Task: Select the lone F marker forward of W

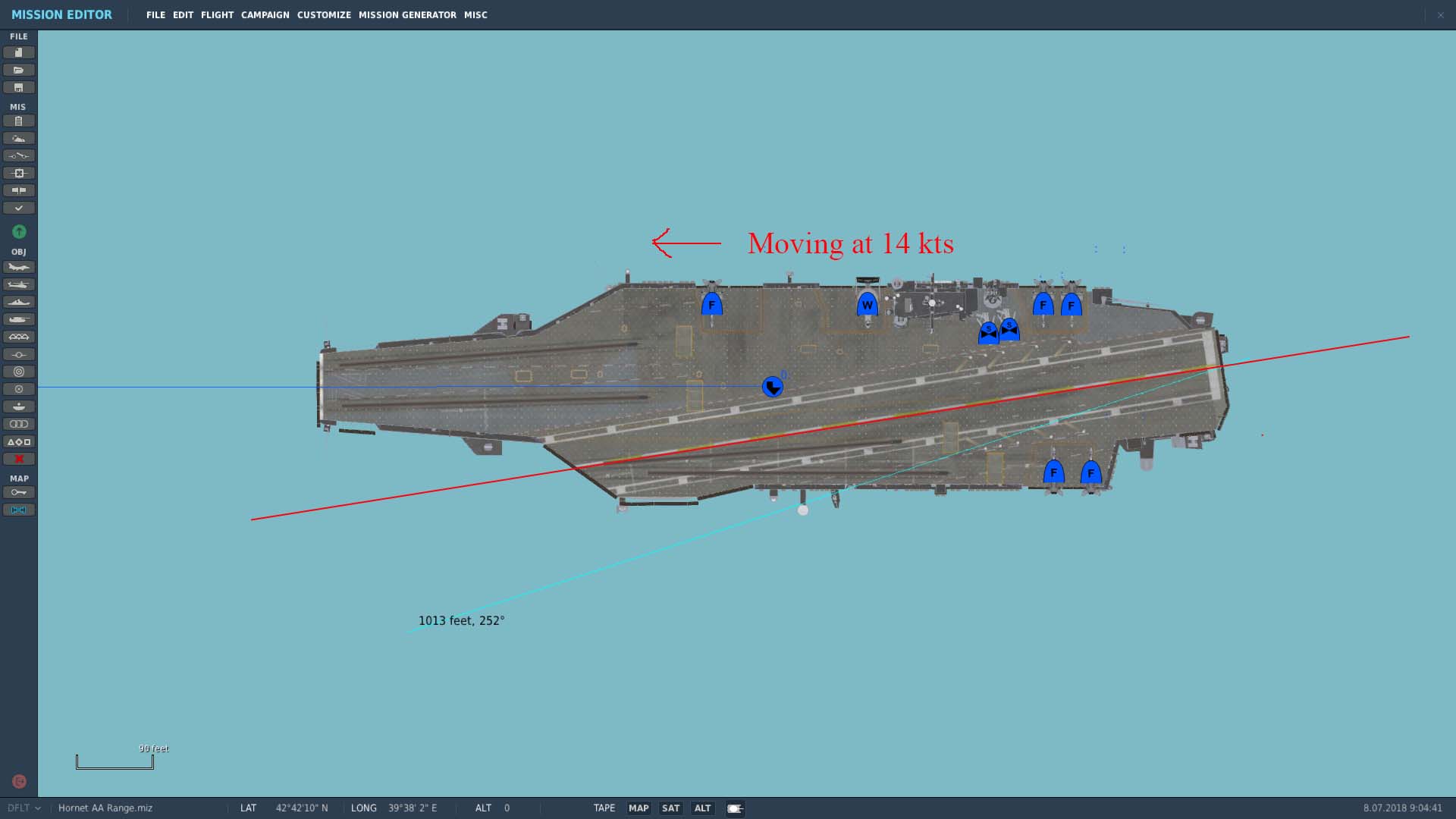Action: pyautogui.click(x=711, y=304)
